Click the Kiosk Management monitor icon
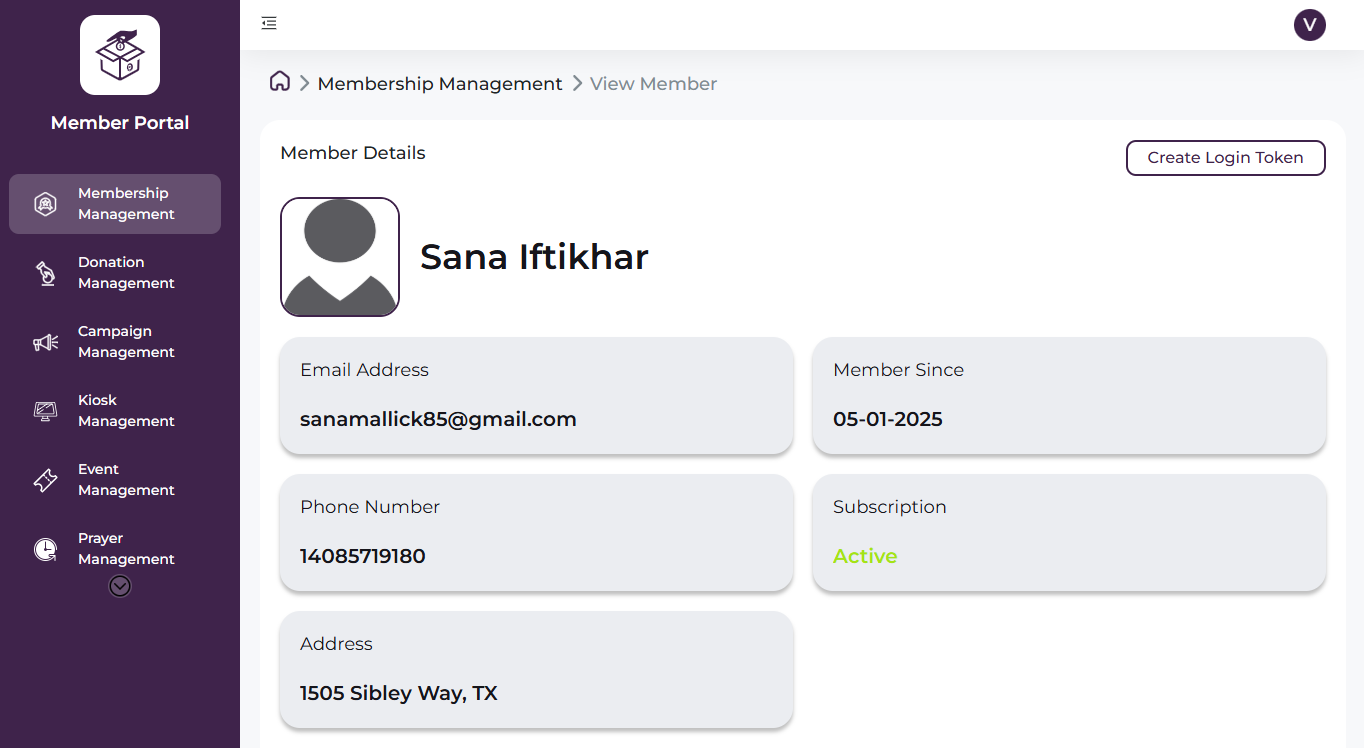The width and height of the screenshot is (1364, 748). pyautogui.click(x=46, y=411)
